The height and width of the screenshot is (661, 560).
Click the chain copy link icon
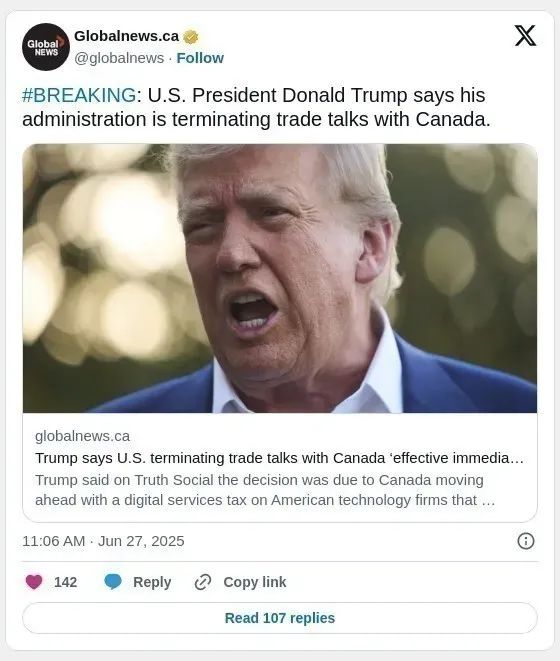coord(203,582)
